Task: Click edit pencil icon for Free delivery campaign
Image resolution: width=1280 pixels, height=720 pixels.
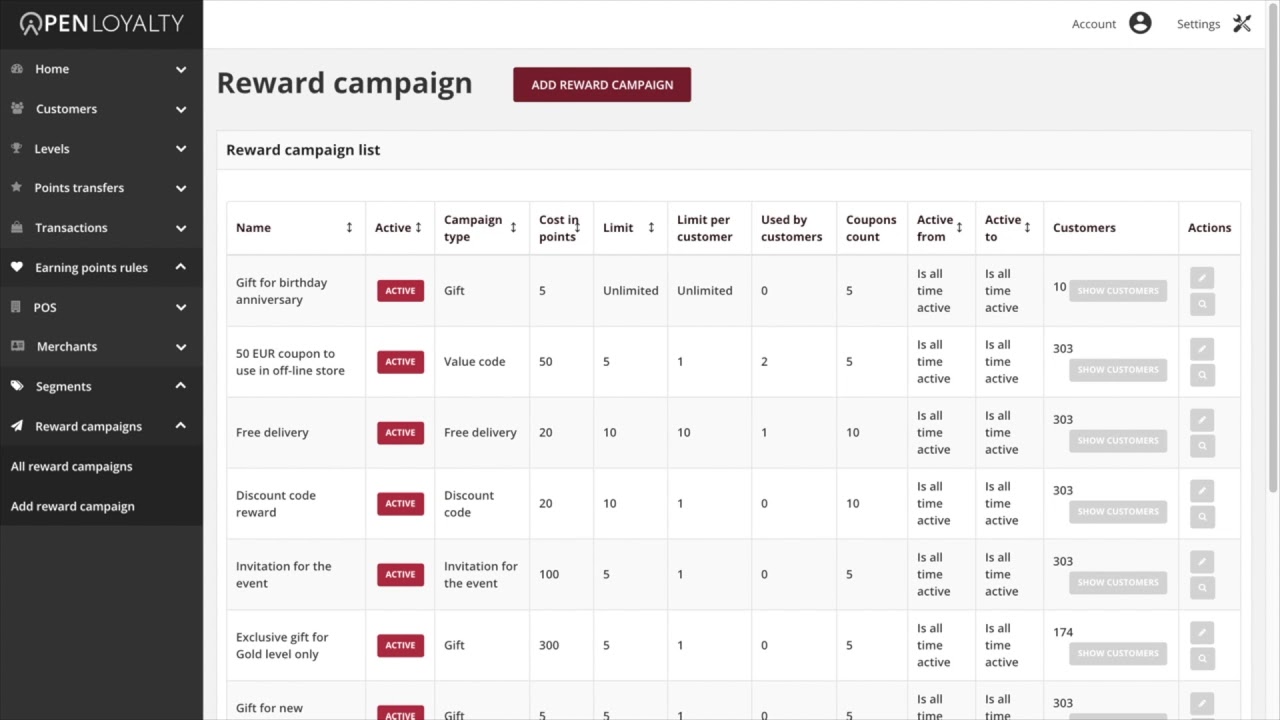Action: (x=1202, y=420)
